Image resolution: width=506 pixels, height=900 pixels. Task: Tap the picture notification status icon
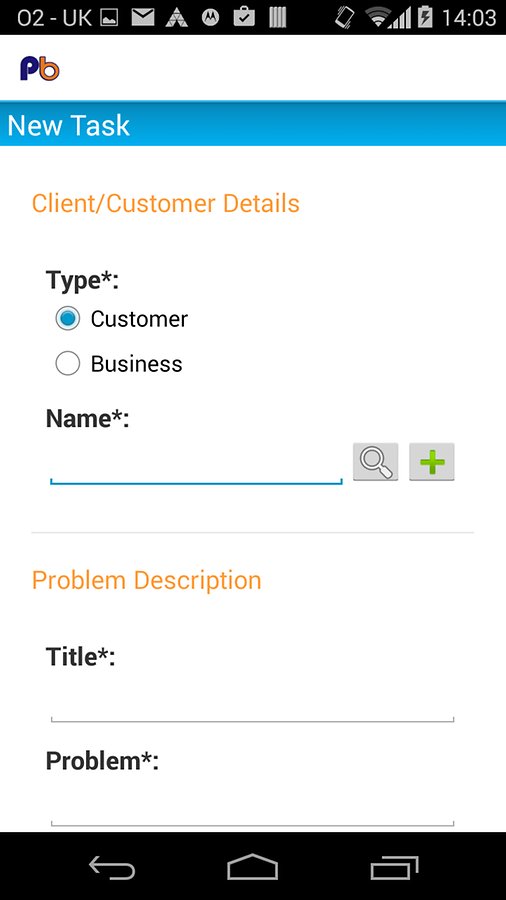[109, 18]
